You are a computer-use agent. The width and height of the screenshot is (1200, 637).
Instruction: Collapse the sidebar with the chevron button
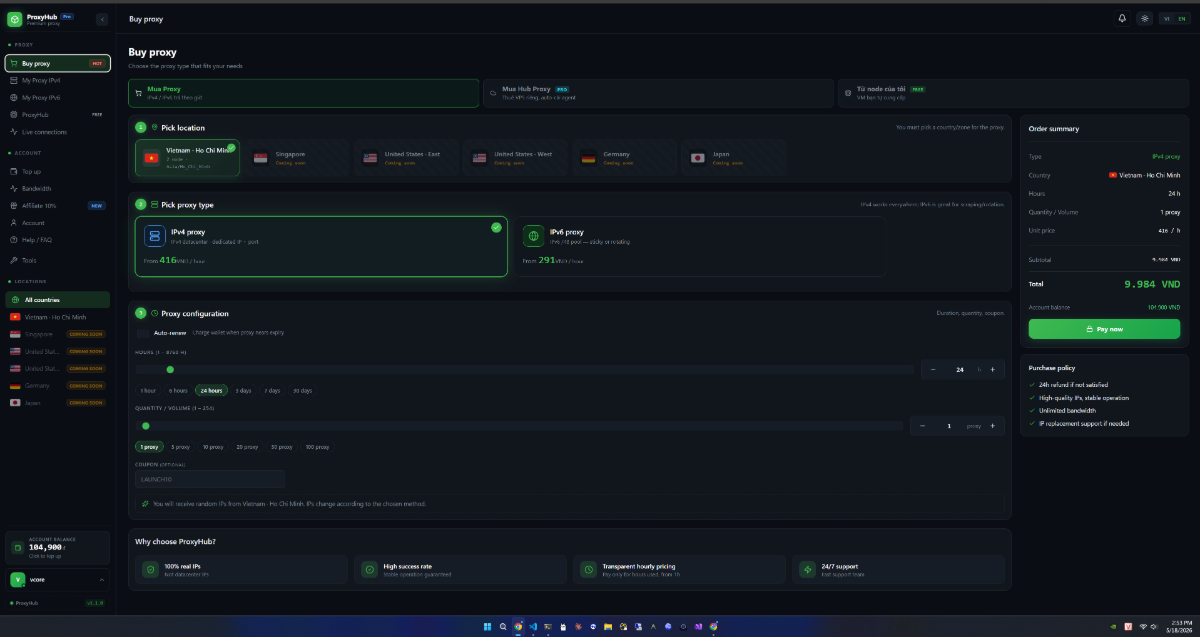[x=103, y=19]
